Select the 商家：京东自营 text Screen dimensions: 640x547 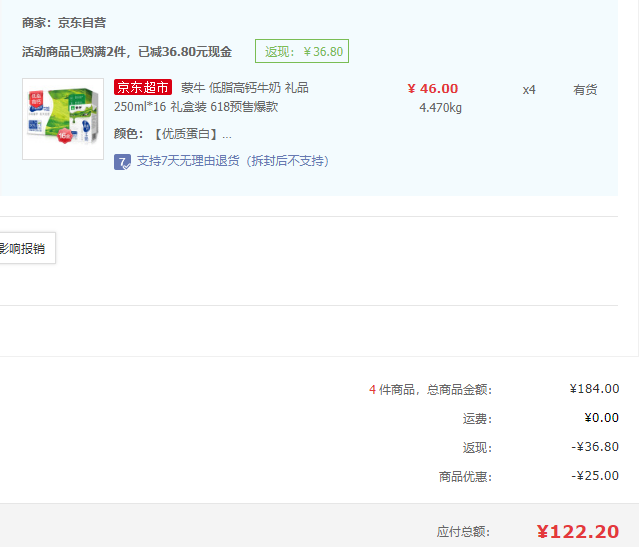click(64, 23)
